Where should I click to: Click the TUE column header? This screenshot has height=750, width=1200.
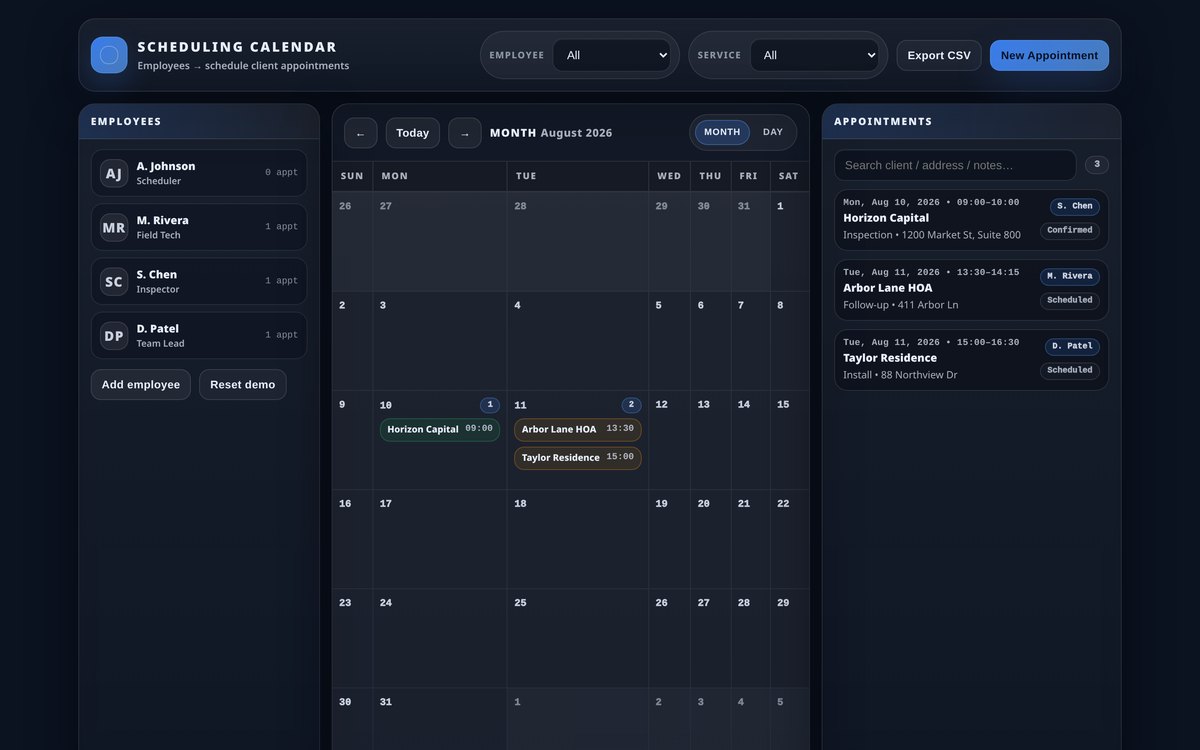tap(578, 176)
